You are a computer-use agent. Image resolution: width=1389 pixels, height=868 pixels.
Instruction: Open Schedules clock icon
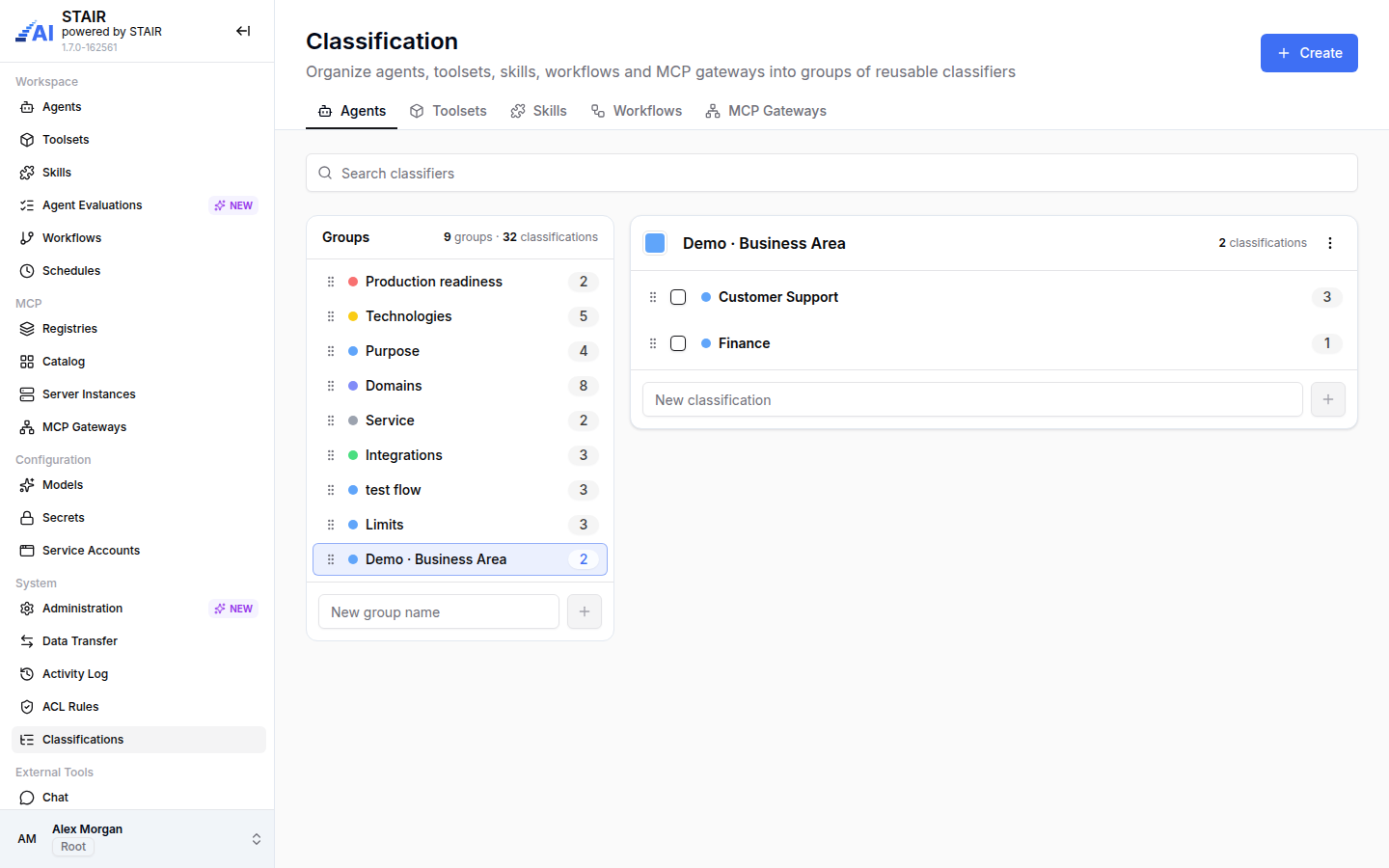[x=27, y=271]
